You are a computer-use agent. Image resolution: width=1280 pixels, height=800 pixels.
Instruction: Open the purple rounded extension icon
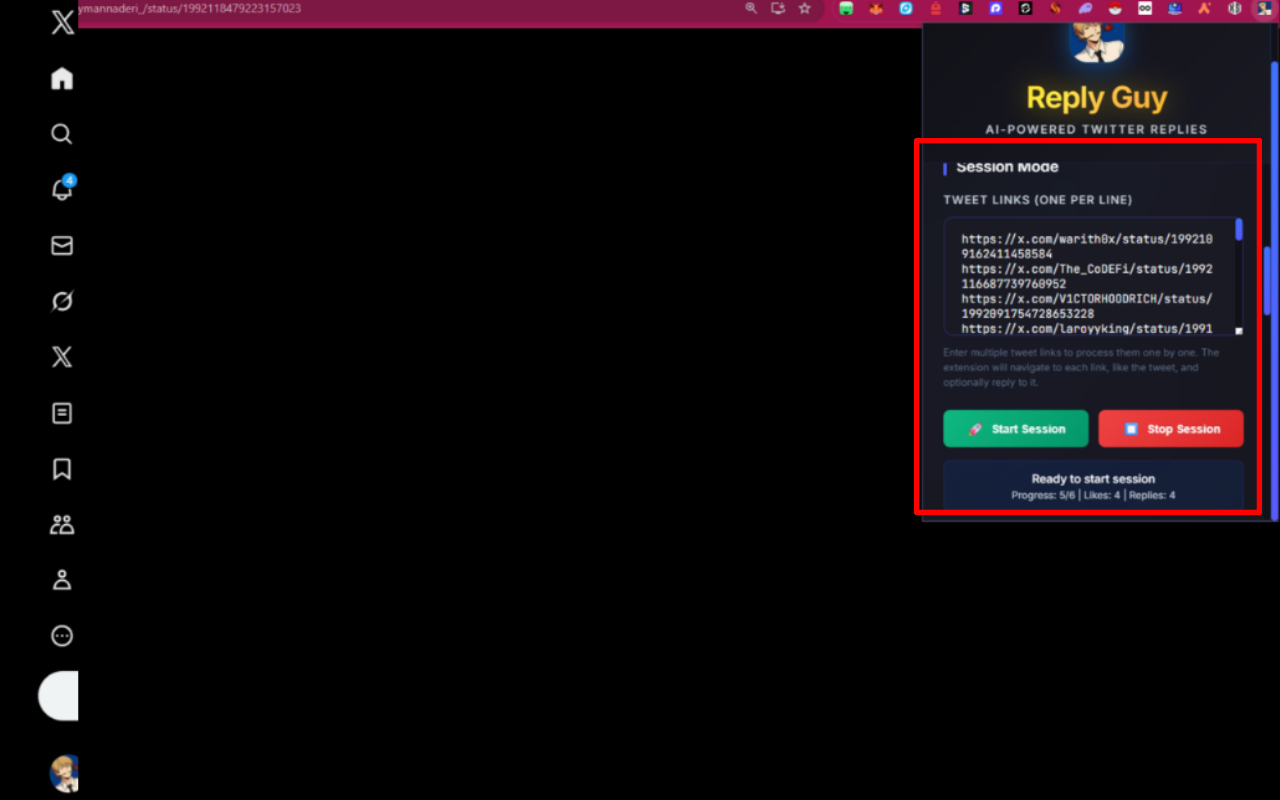[996, 8]
